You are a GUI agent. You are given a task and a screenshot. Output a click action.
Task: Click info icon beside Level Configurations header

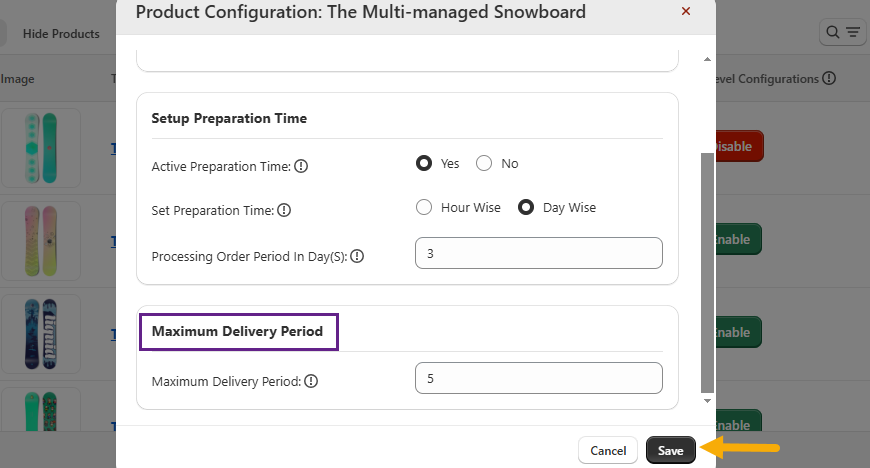pos(829,78)
